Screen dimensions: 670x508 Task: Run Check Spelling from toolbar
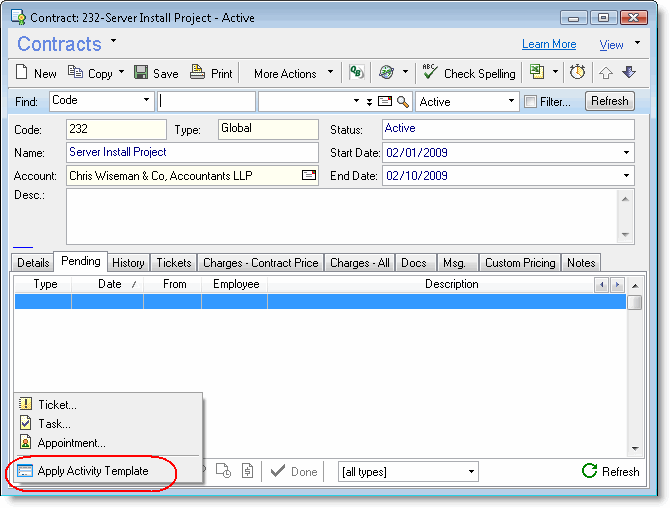469,73
